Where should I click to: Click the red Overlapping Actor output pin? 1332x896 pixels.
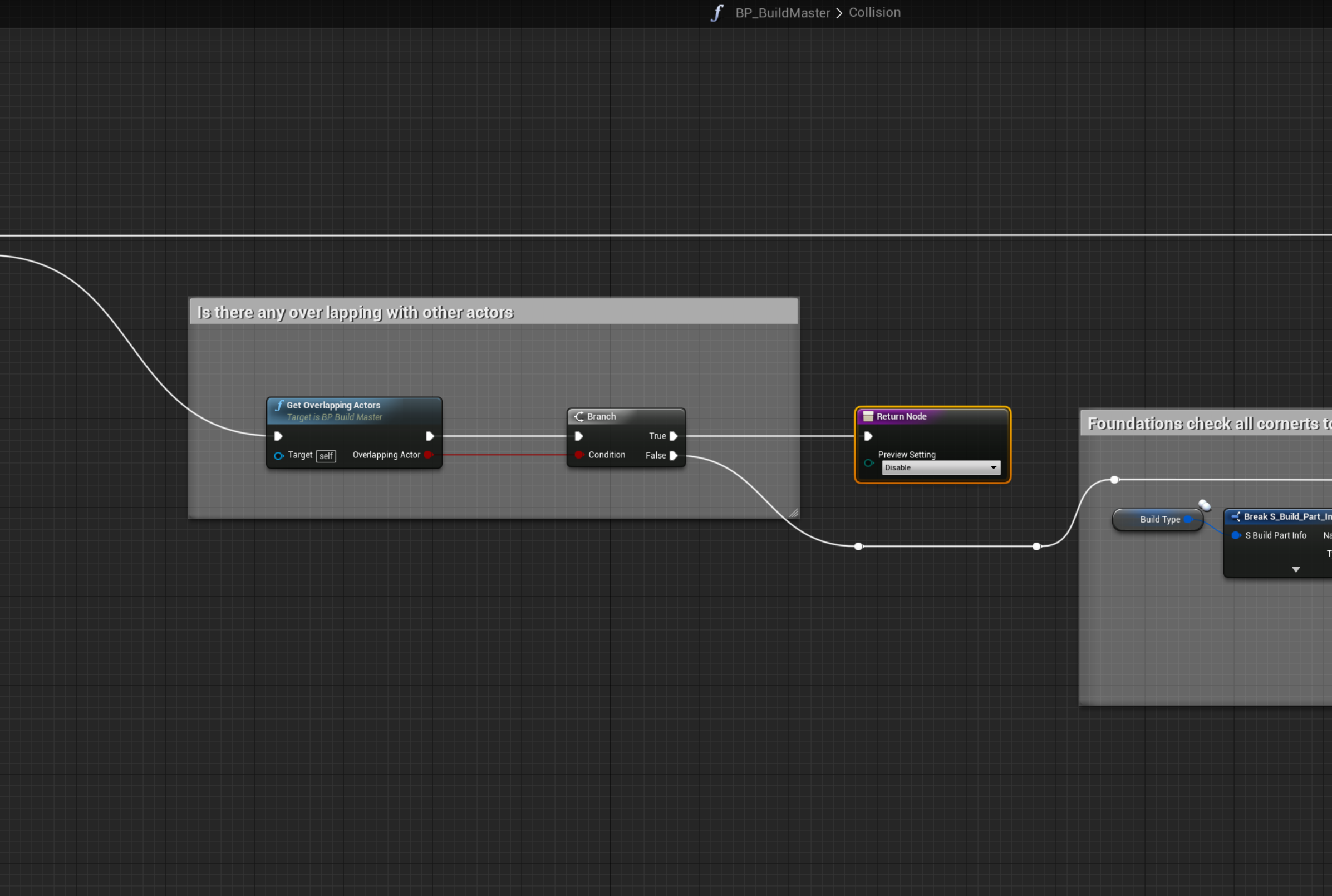[x=428, y=455]
